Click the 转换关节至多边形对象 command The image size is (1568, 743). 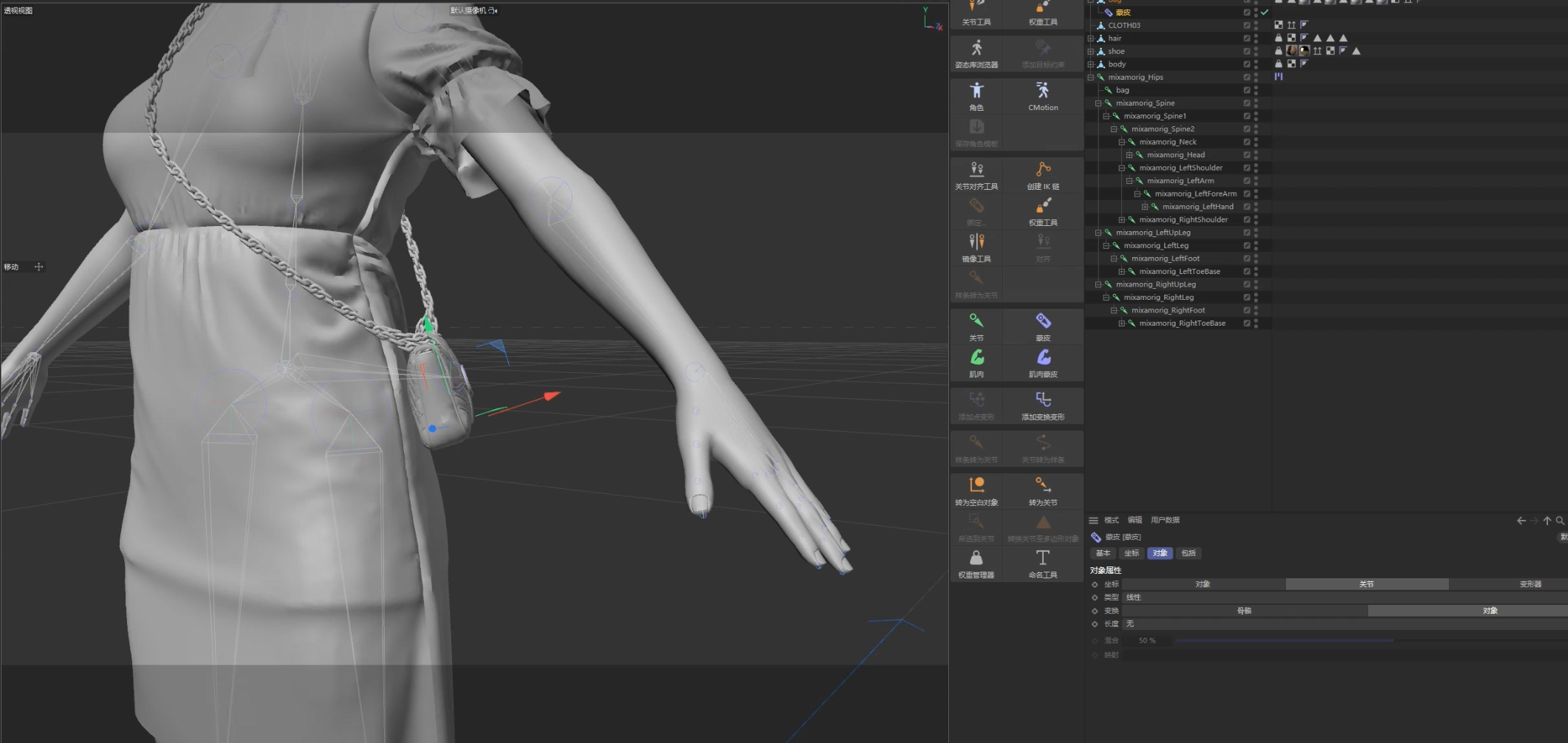click(x=1043, y=528)
